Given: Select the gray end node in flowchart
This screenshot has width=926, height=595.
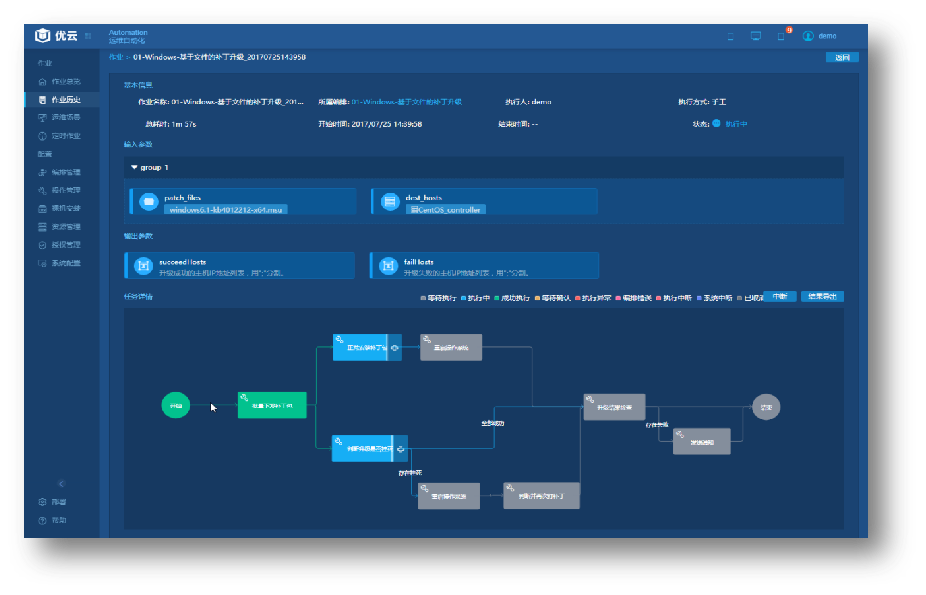Looking at the screenshot, I should [766, 407].
